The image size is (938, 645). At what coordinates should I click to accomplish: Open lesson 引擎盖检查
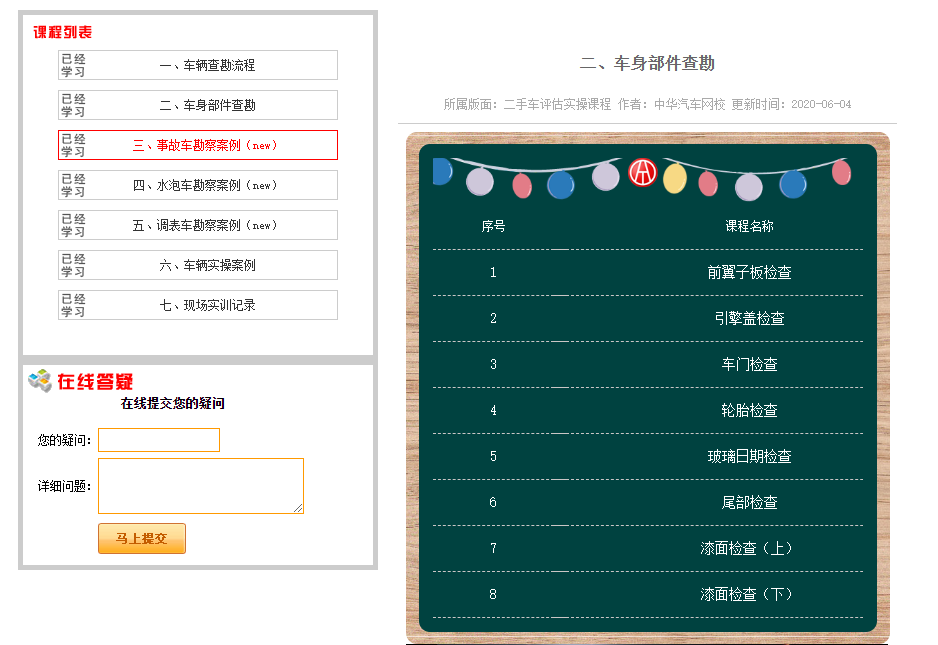coord(749,318)
